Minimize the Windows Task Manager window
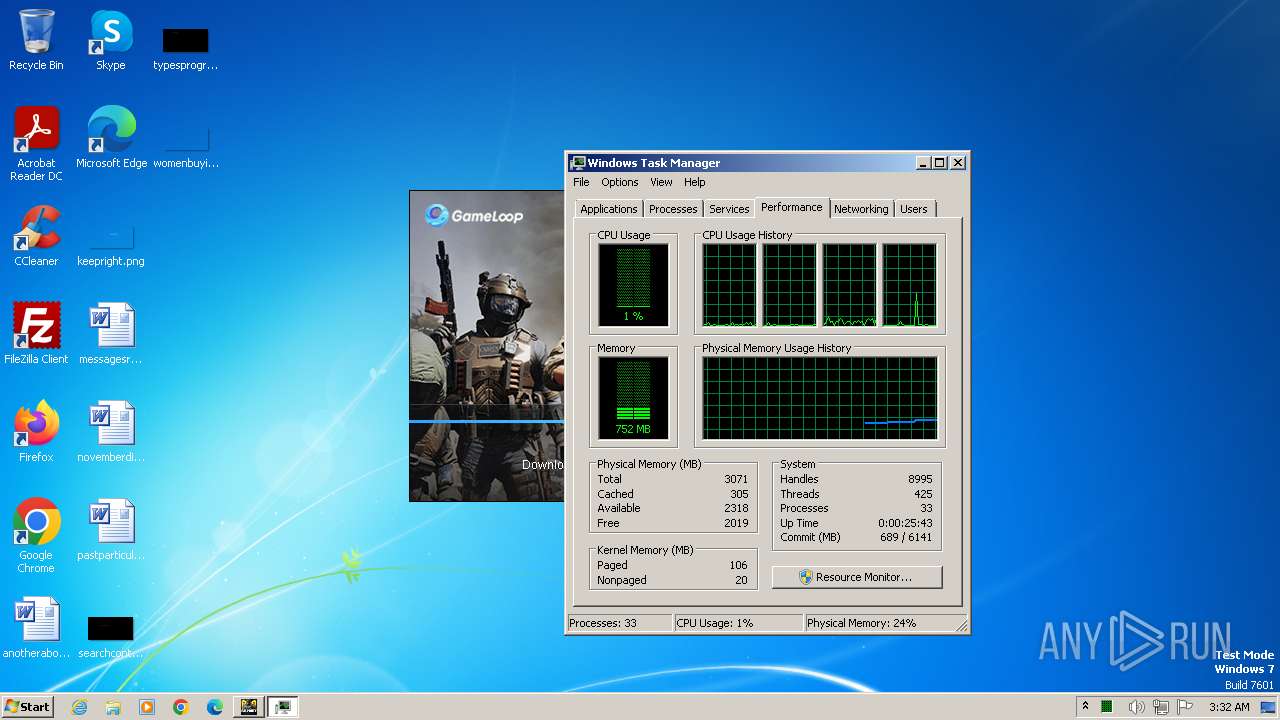The width and height of the screenshot is (1280, 720). tap(922, 163)
